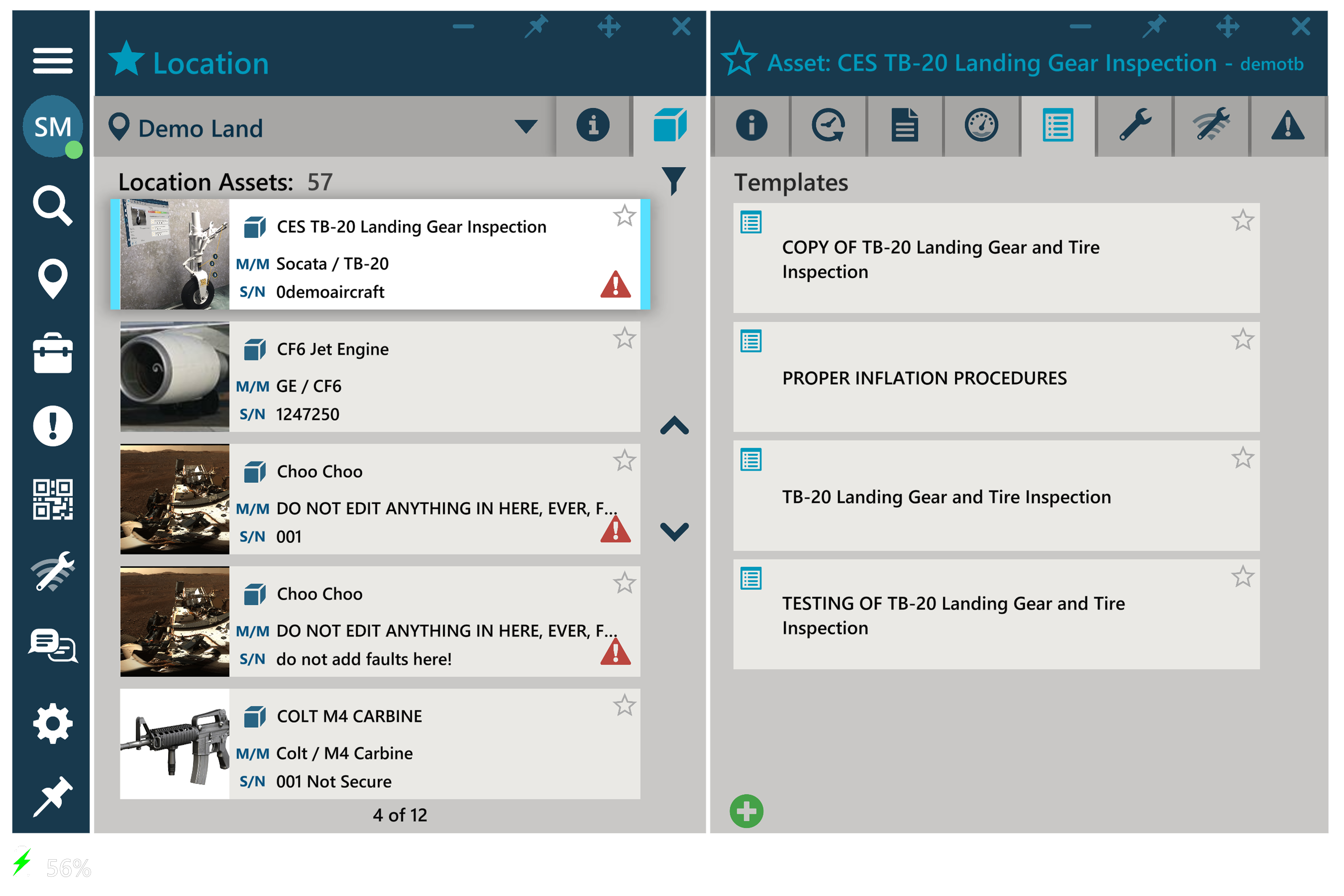
Task: Open the QR code scanner in the sidebar
Action: tap(53, 498)
